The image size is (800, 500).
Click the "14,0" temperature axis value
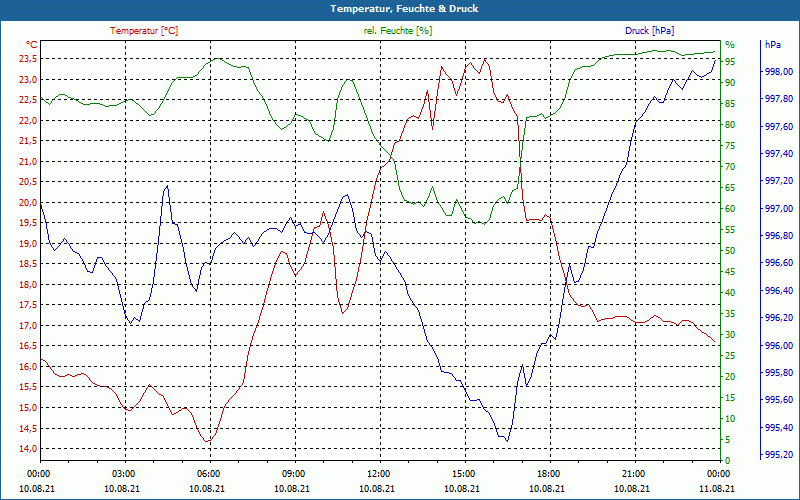(28, 448)
